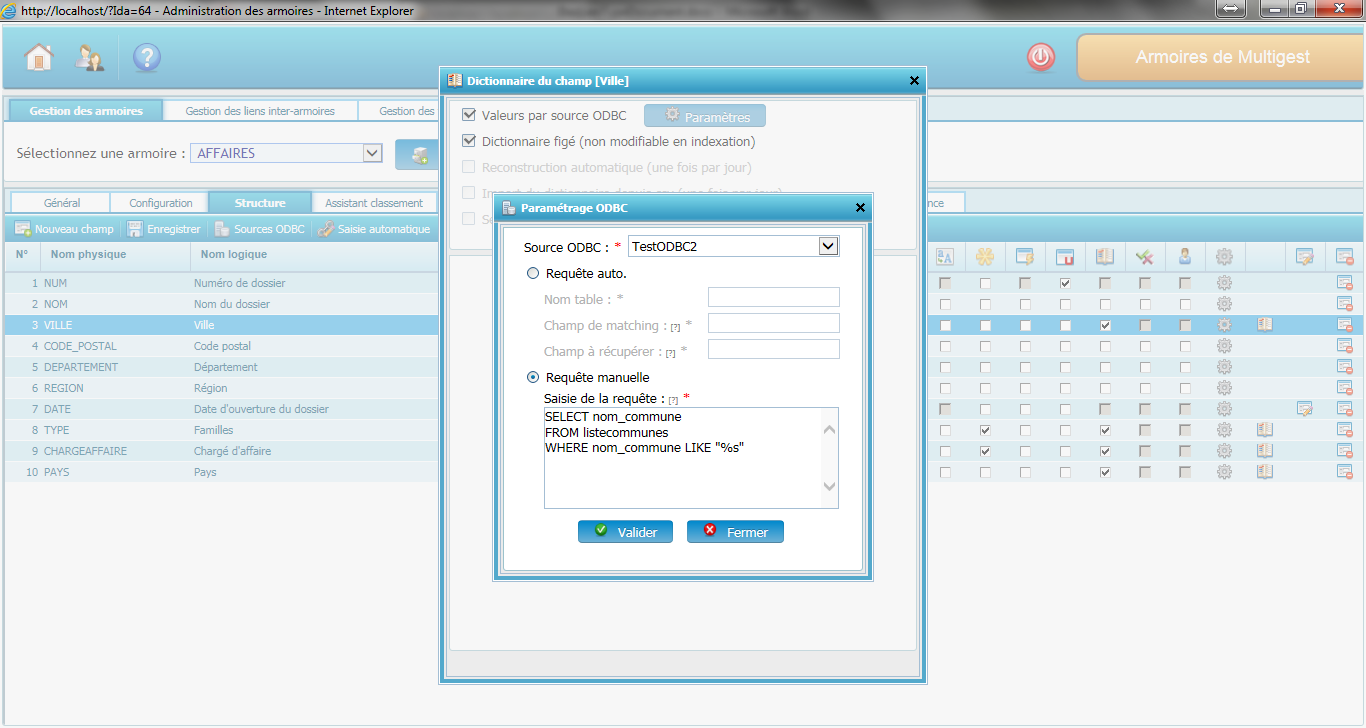Select the Requête manuelle radio button
The image size is (1366, 728).
click(x=533, y=377)
